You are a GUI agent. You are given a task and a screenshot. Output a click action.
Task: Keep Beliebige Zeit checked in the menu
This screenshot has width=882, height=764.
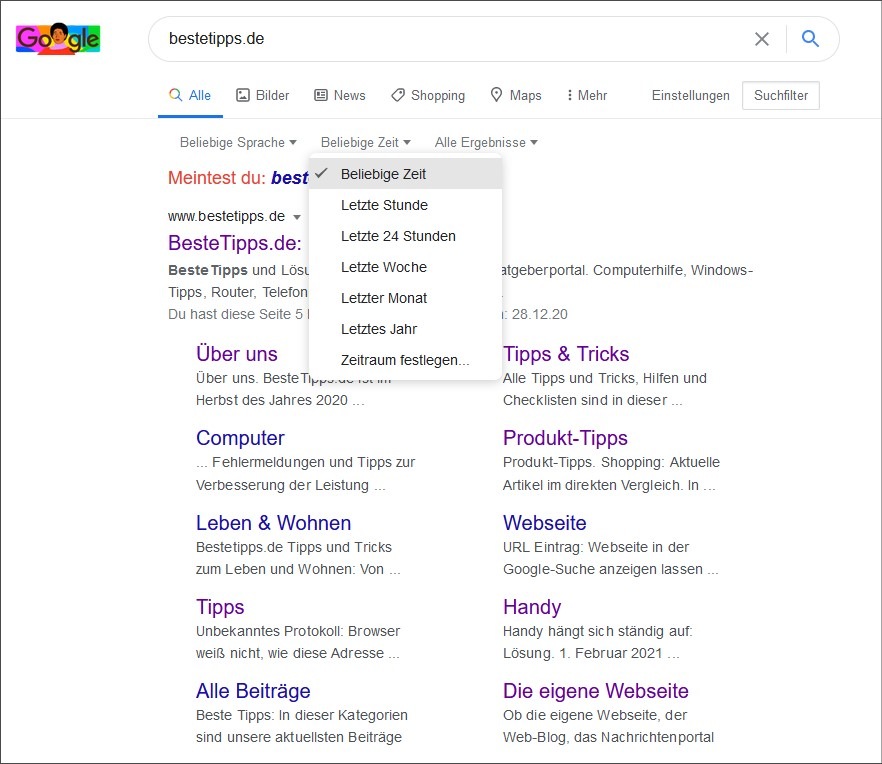point(384,174)
